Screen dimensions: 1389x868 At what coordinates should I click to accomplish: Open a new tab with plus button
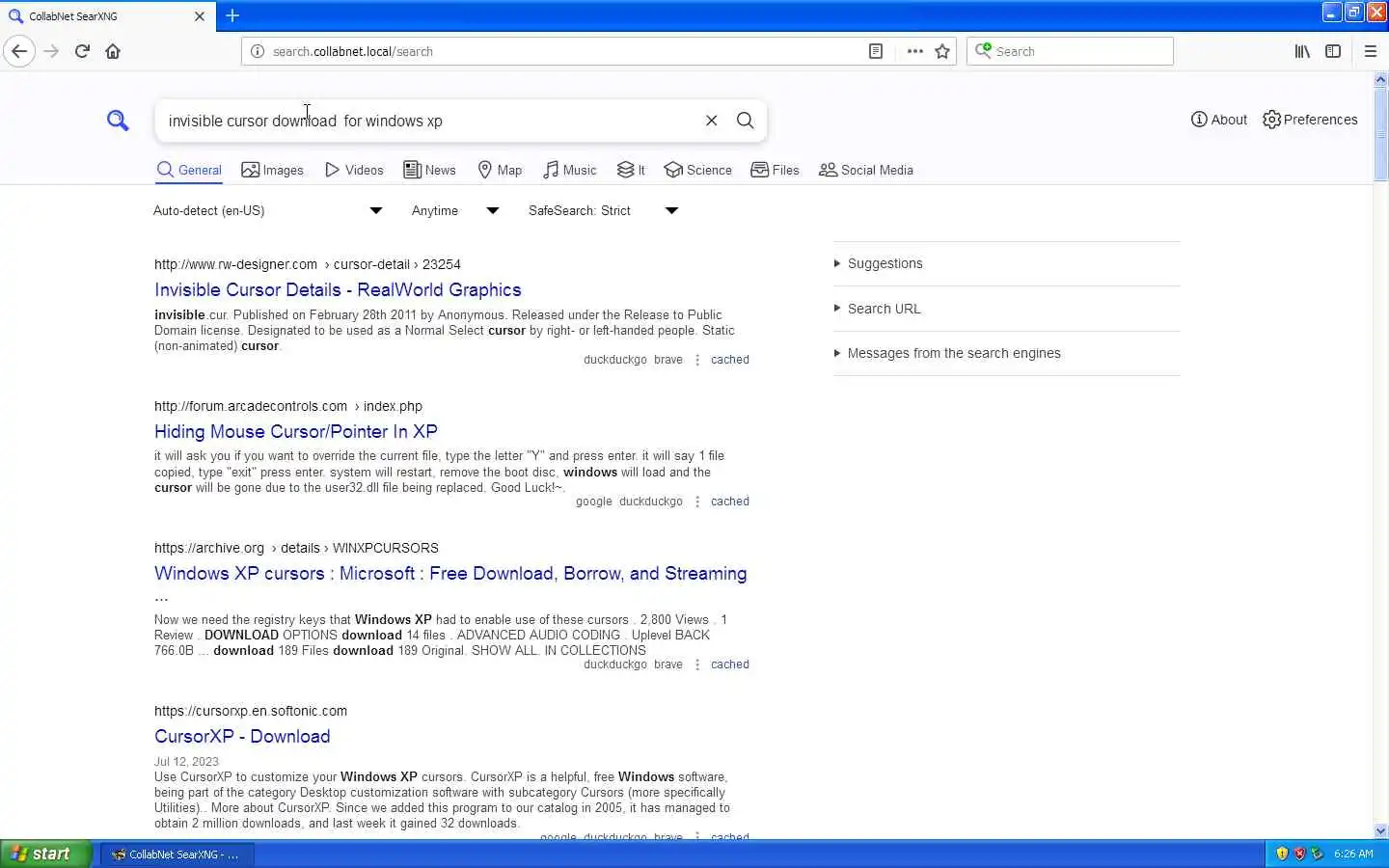point(232,15)
